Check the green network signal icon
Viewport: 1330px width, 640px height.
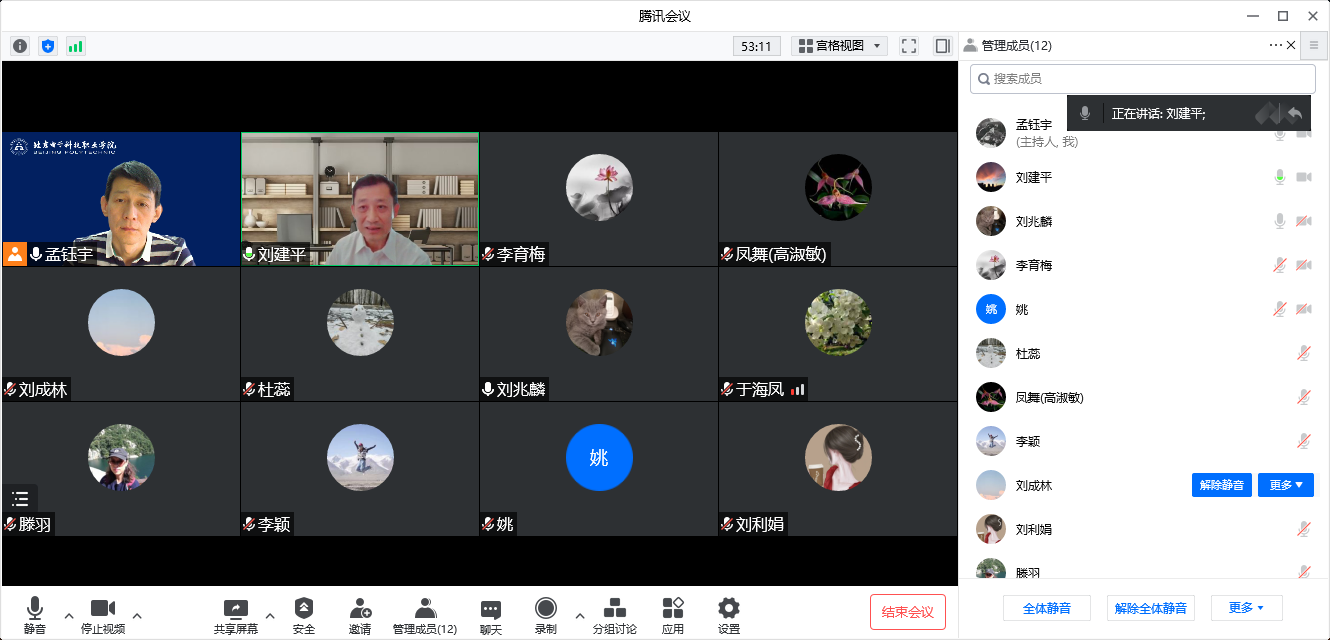coord(76,46)
